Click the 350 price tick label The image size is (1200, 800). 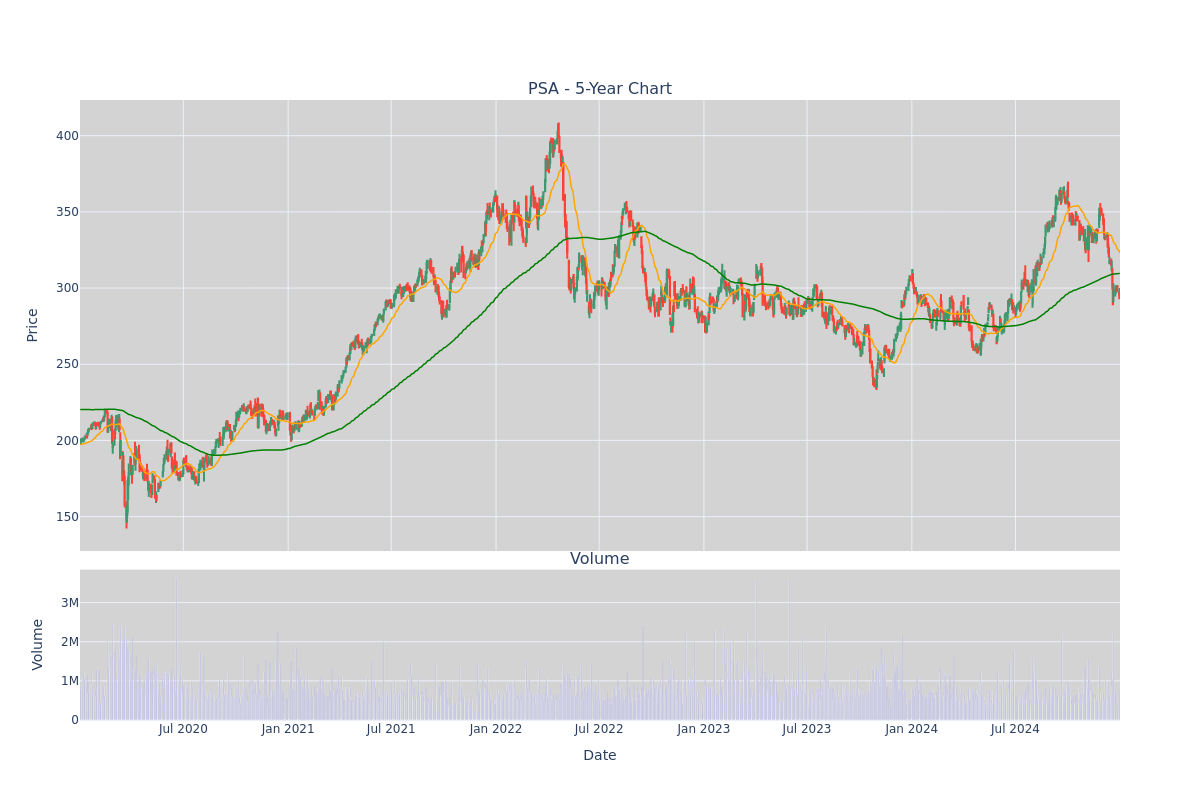(x=67, y=212)
